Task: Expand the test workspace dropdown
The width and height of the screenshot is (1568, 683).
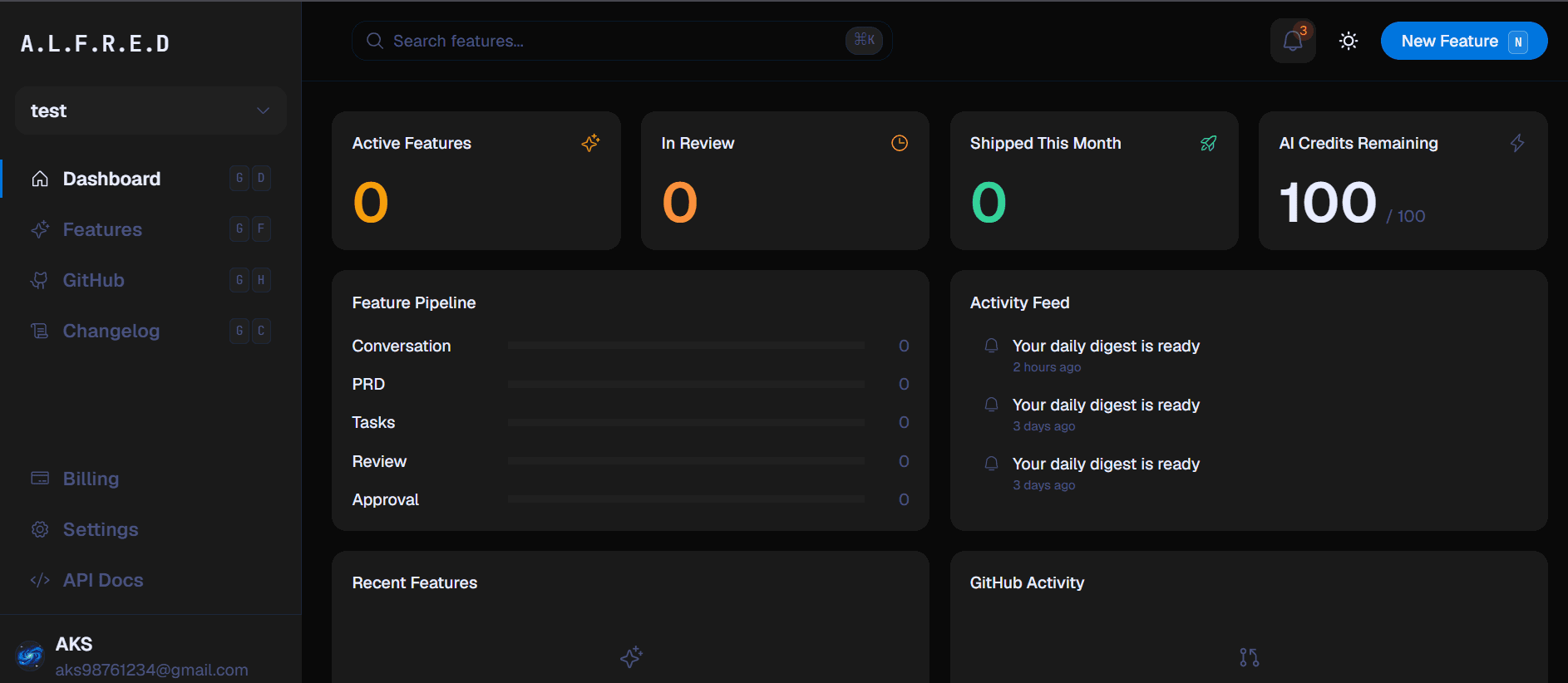Action: [150, 111]
